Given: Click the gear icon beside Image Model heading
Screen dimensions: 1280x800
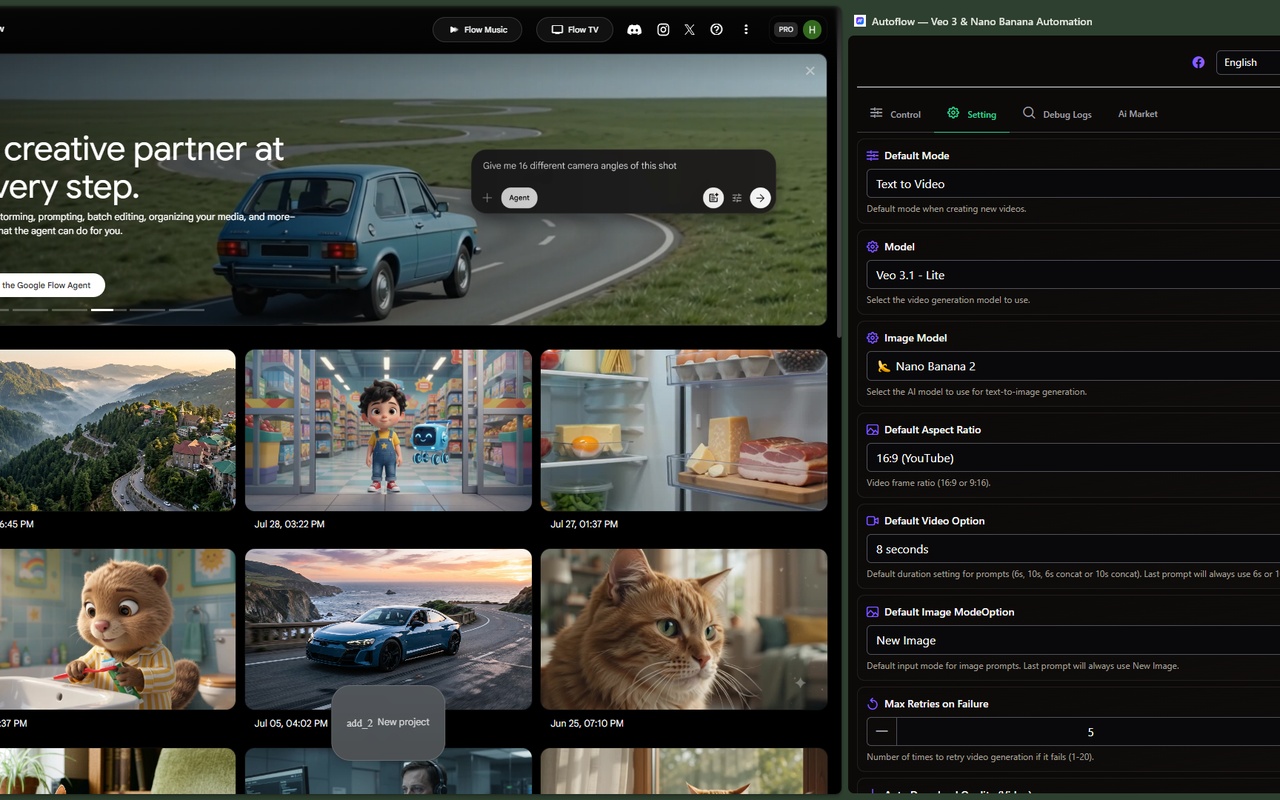Looking at the screenshot, I should tap(872, 338).
